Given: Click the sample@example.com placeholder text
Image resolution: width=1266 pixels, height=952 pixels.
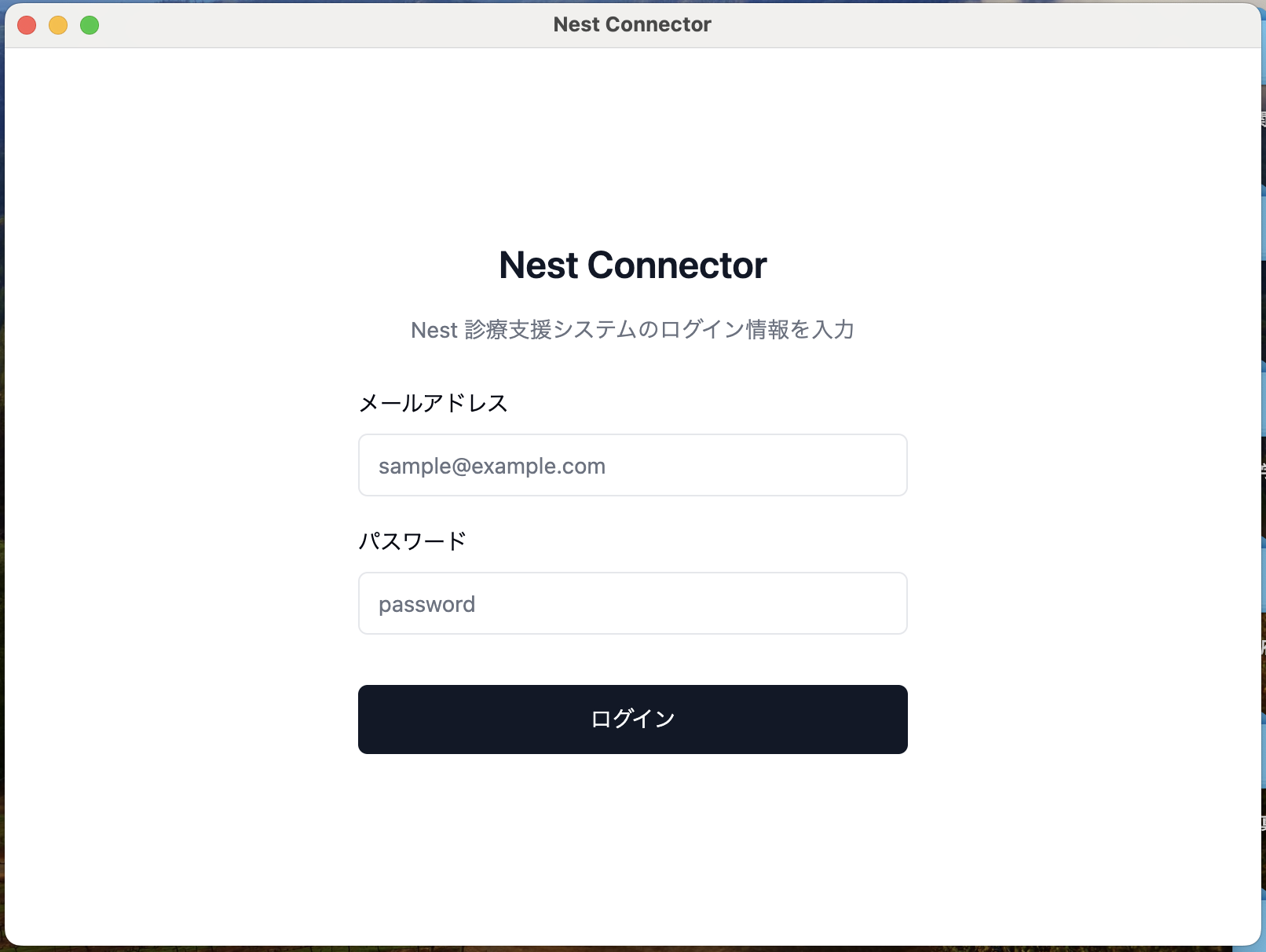Looking at the screenshot, I should pos(492,467).
